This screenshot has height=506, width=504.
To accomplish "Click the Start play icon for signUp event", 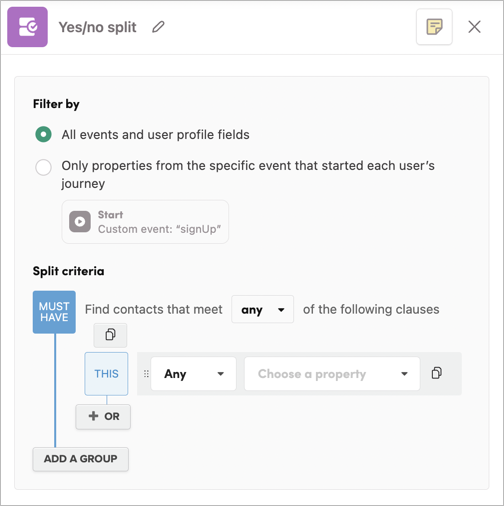I will point(80,222).
